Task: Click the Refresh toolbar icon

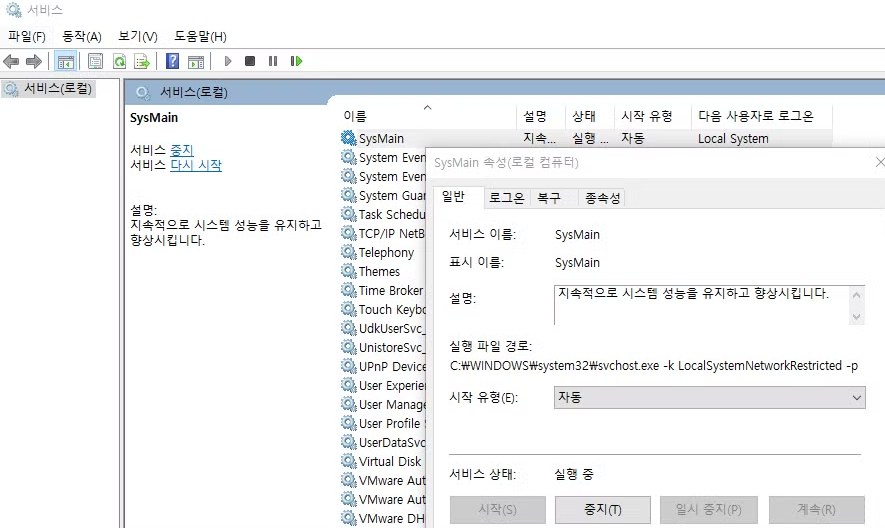Action: pos(119,61)
